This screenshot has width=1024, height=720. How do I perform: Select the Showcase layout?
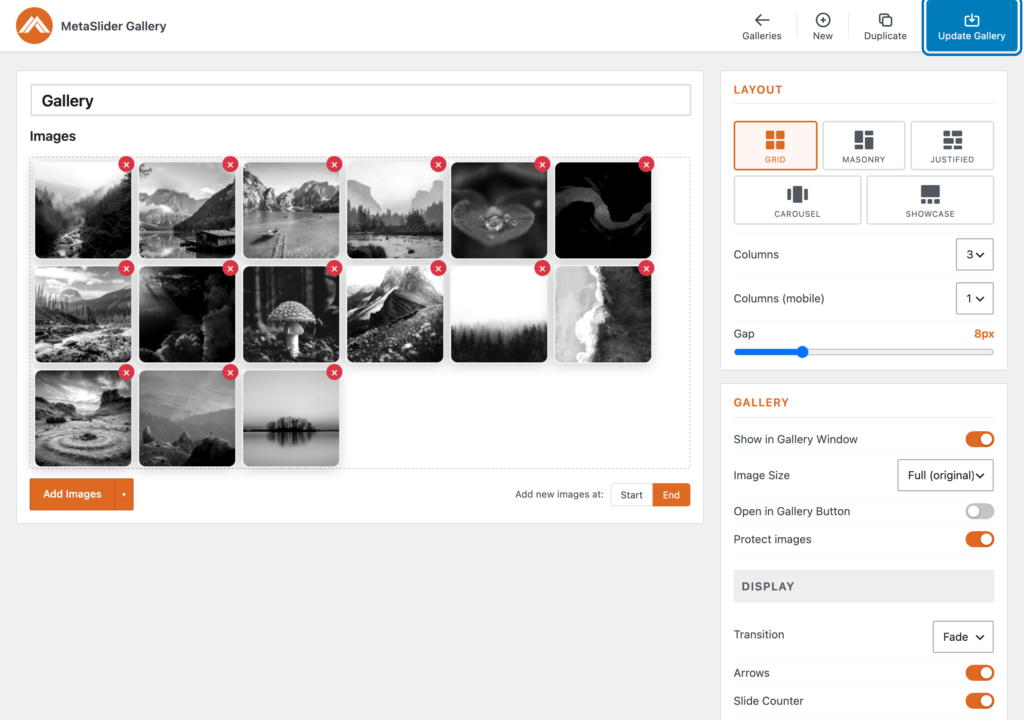tap(930, 200)
